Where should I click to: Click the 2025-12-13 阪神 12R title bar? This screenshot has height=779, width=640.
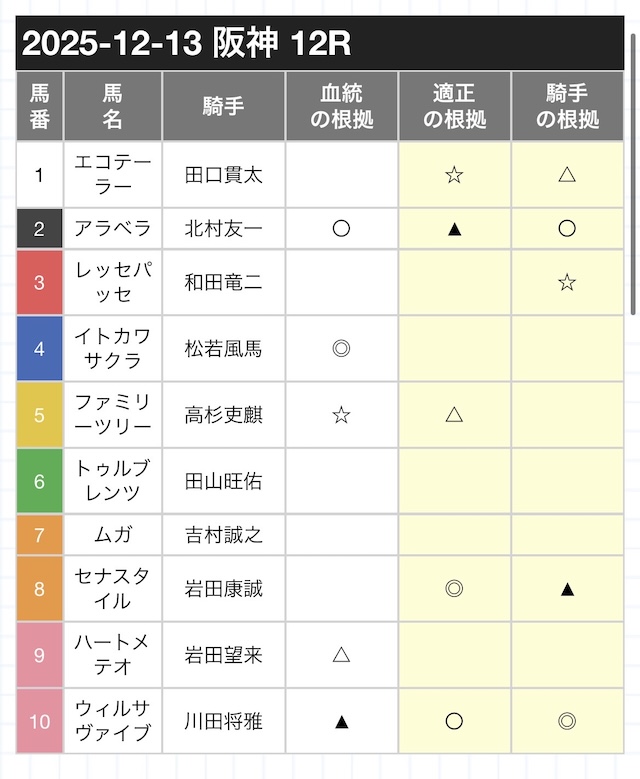tap(319, 46)
